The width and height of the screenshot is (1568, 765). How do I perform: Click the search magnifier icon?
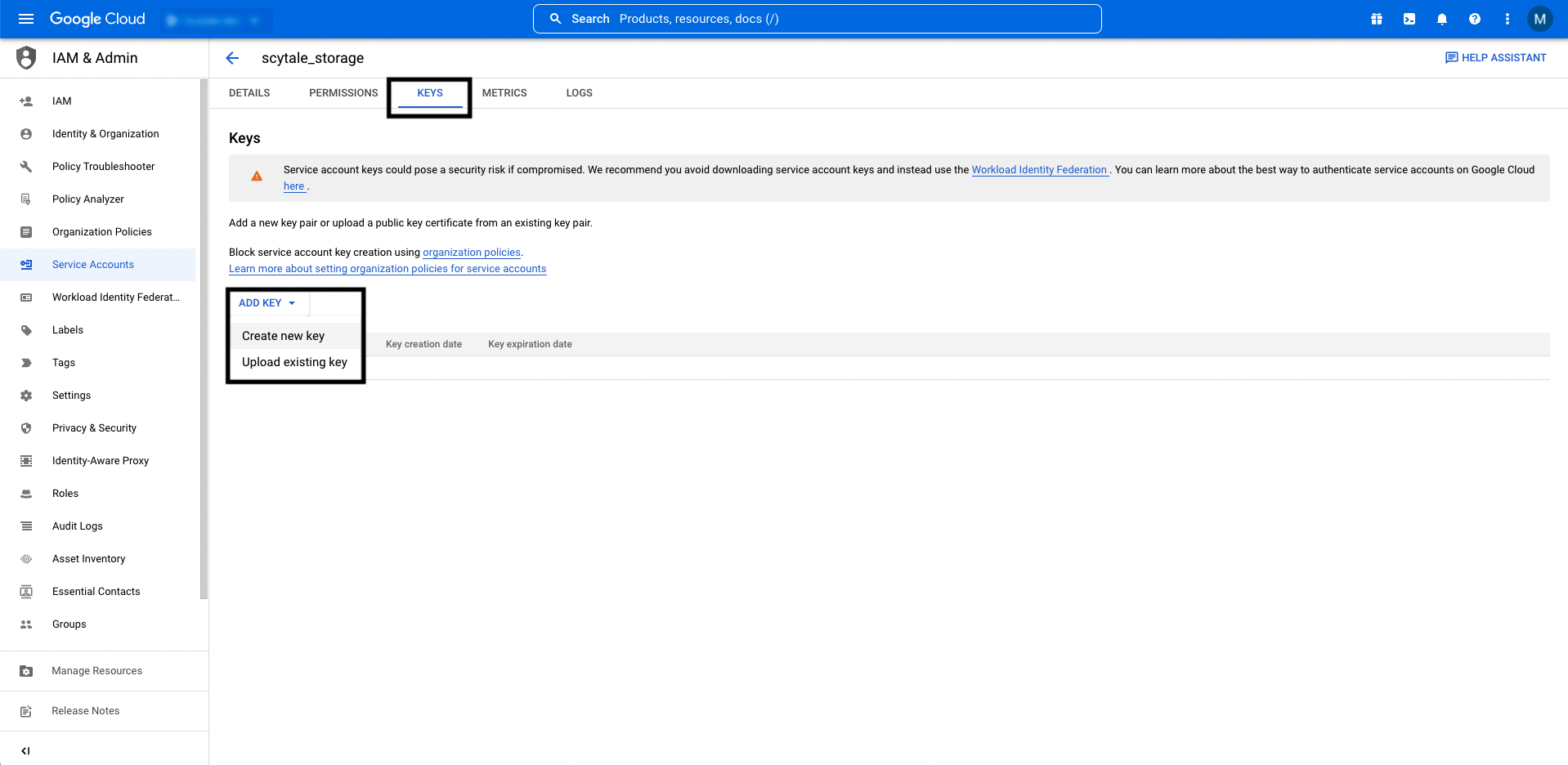point(556,19)
